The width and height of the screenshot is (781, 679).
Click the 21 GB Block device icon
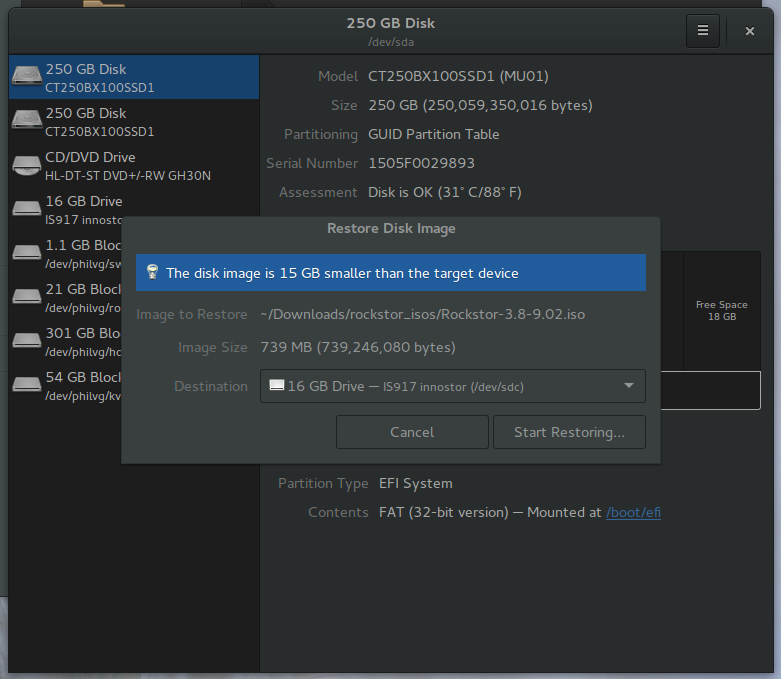tap(26, 297)
